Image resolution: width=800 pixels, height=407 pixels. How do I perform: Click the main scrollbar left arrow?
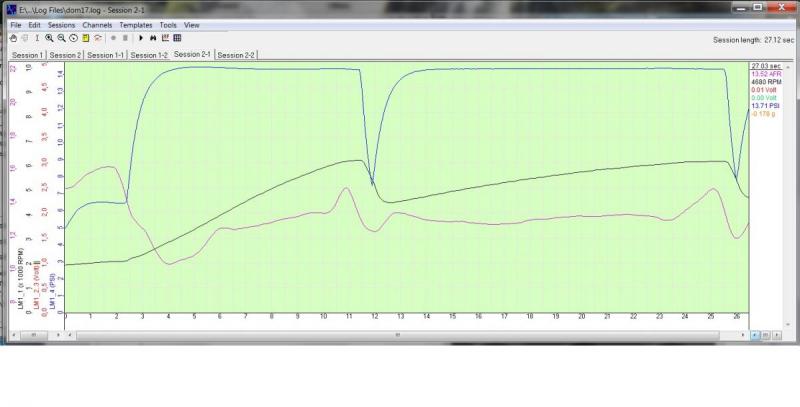coord(69,335)
